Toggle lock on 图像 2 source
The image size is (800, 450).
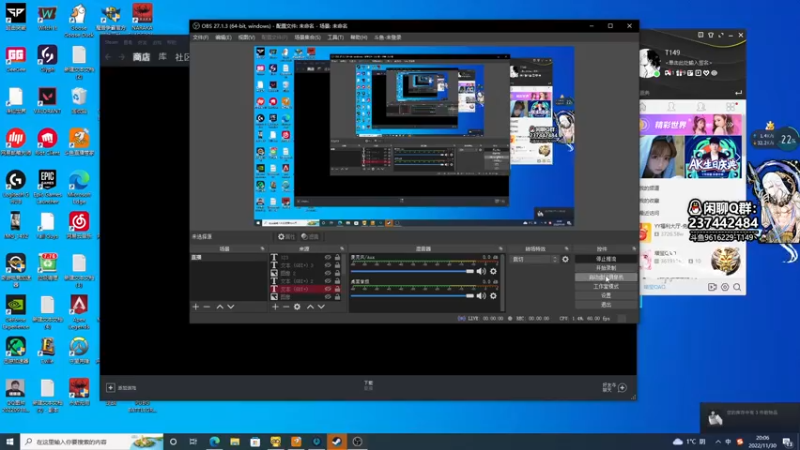337,273
